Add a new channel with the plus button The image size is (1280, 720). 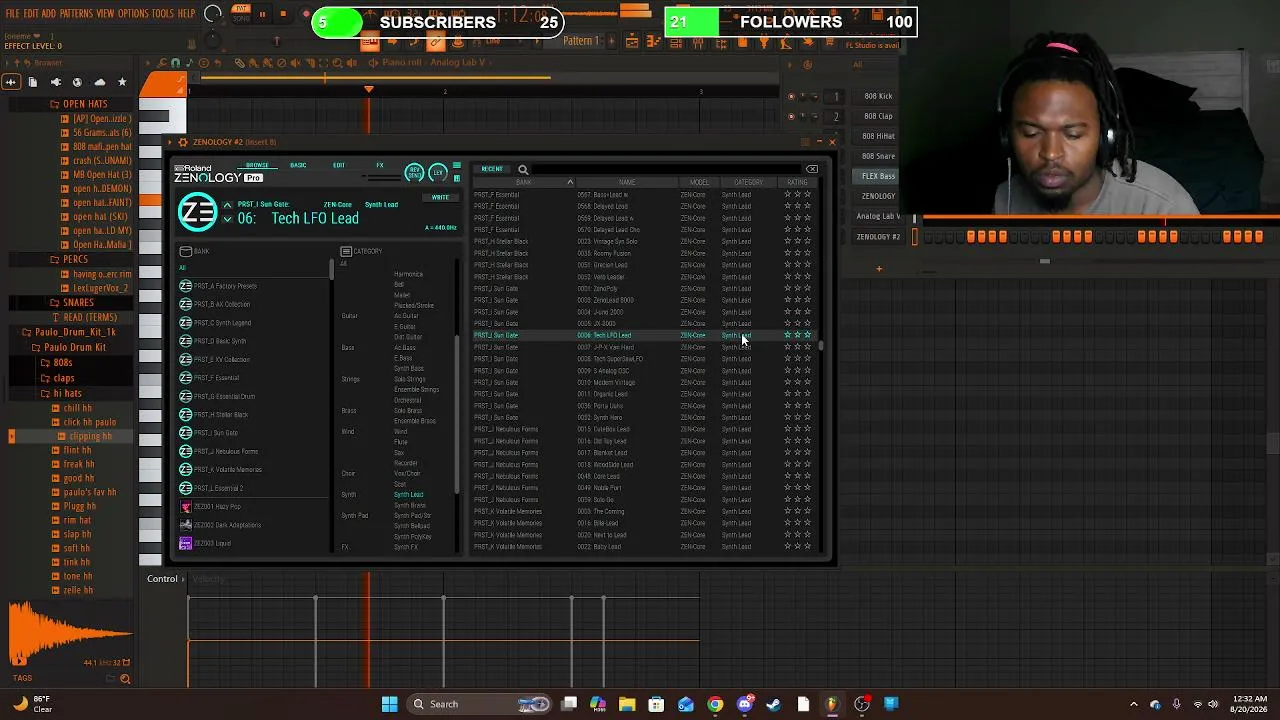(x=879, y=268)
